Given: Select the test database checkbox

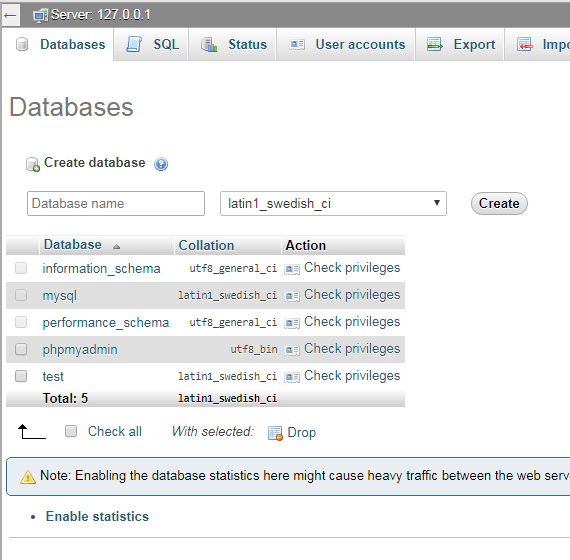Looking at the screenshot, I should click(x=21, y=376).
